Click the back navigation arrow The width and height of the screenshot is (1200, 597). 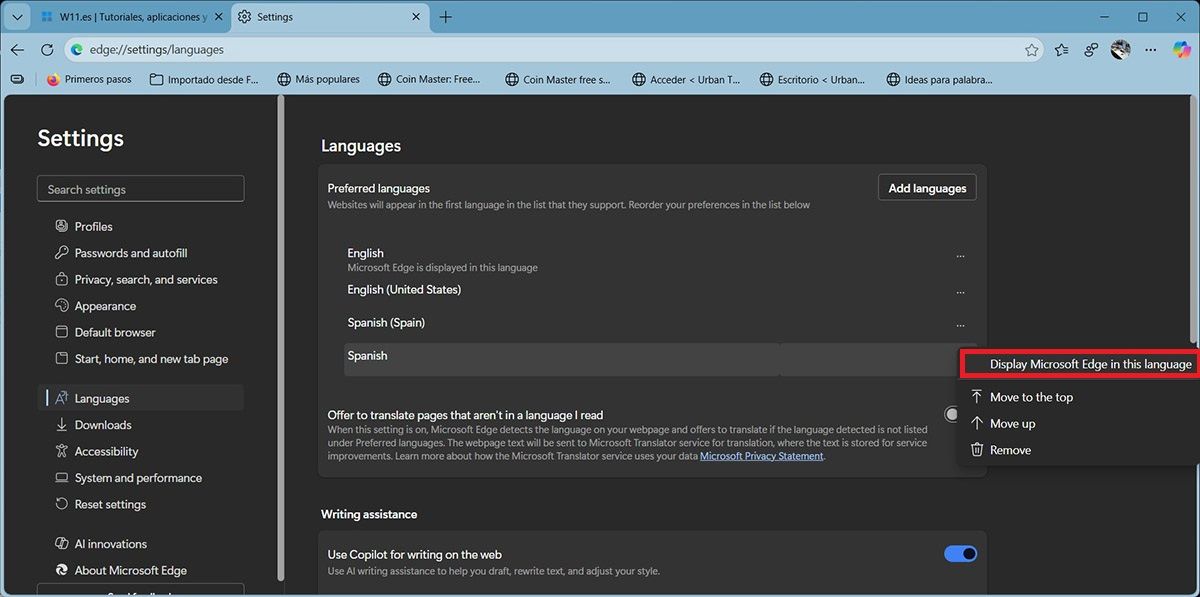[x=17, y=49]
